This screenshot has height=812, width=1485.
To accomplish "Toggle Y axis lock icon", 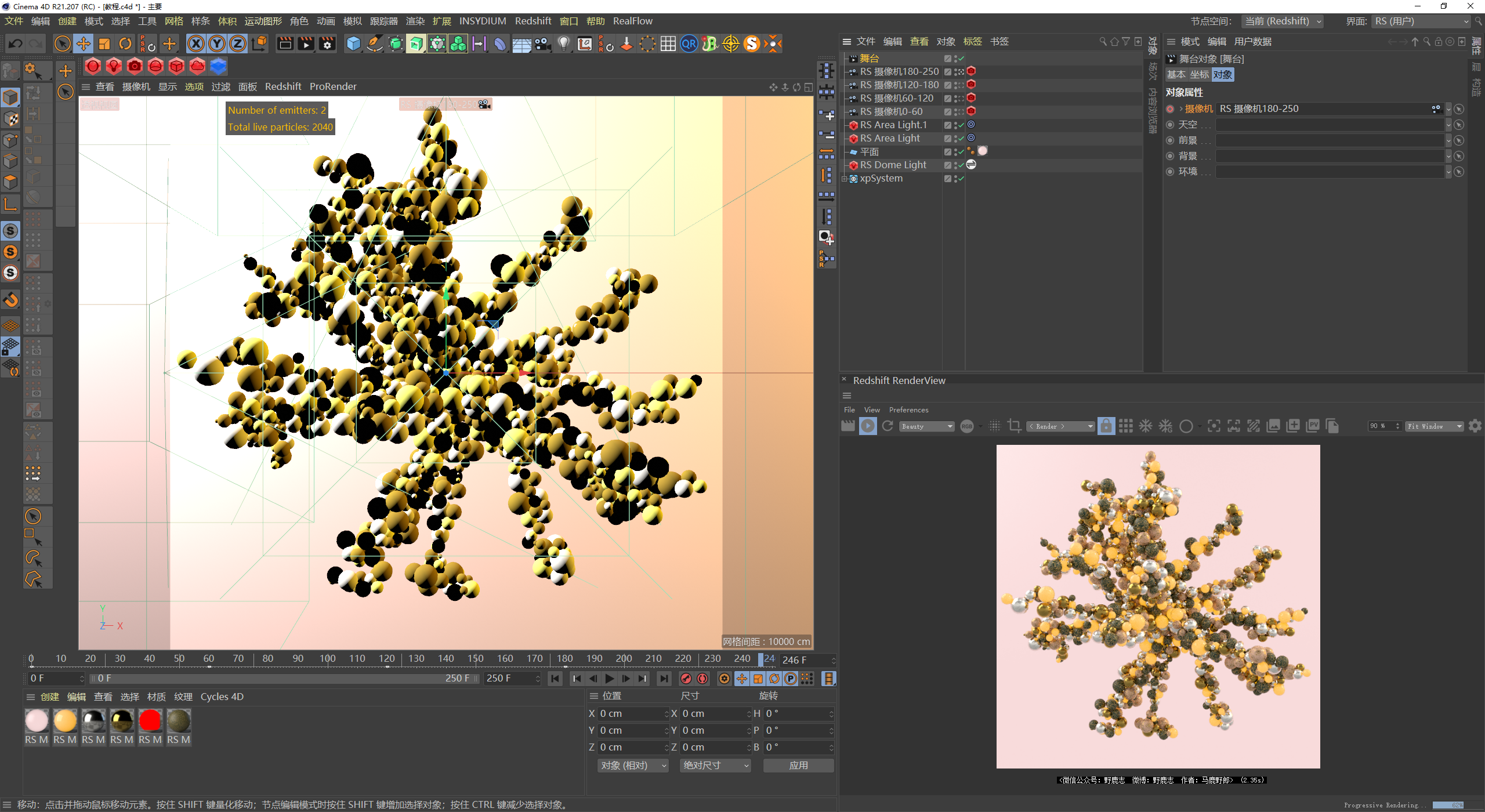I will coord(217,43).
